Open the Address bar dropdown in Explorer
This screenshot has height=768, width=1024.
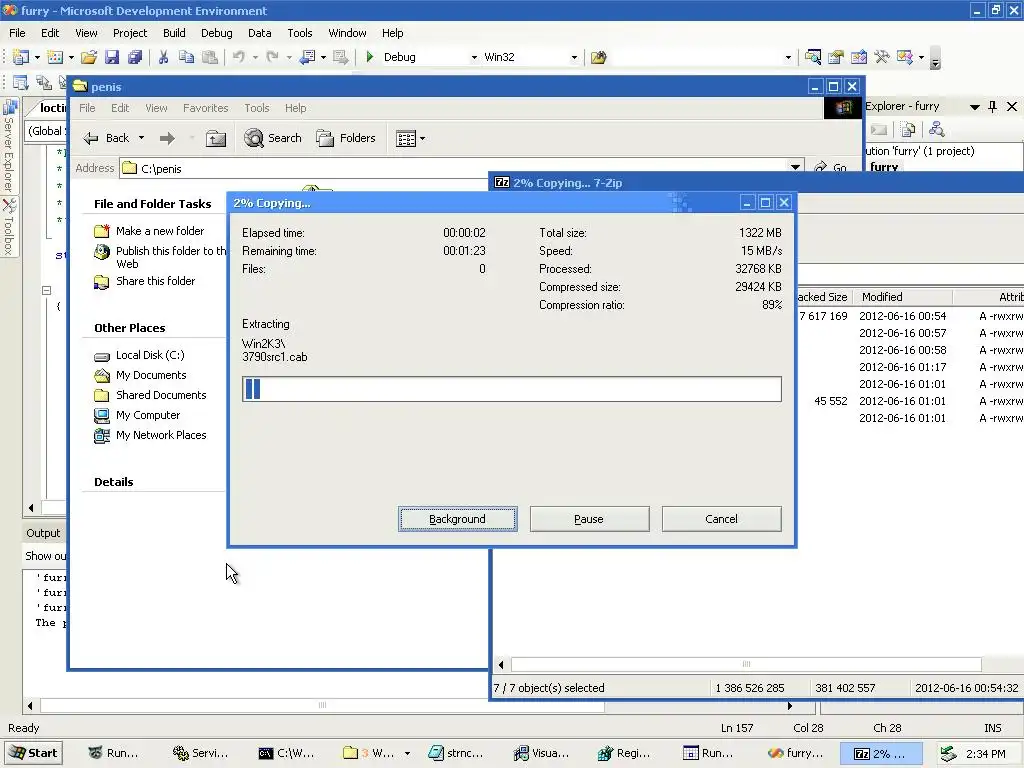pos(795,168)
